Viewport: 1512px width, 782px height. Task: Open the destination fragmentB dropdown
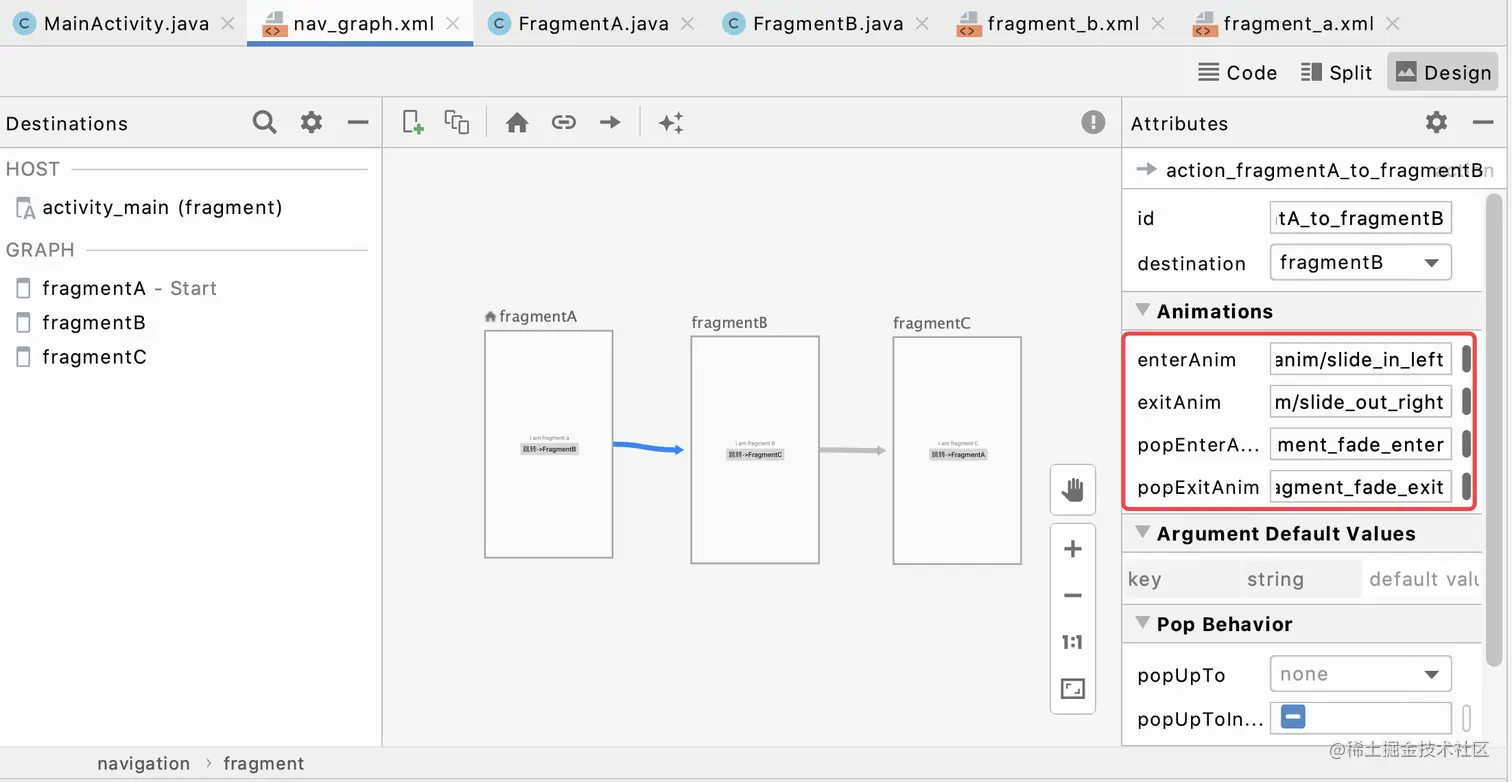(x=1360, y=263)
